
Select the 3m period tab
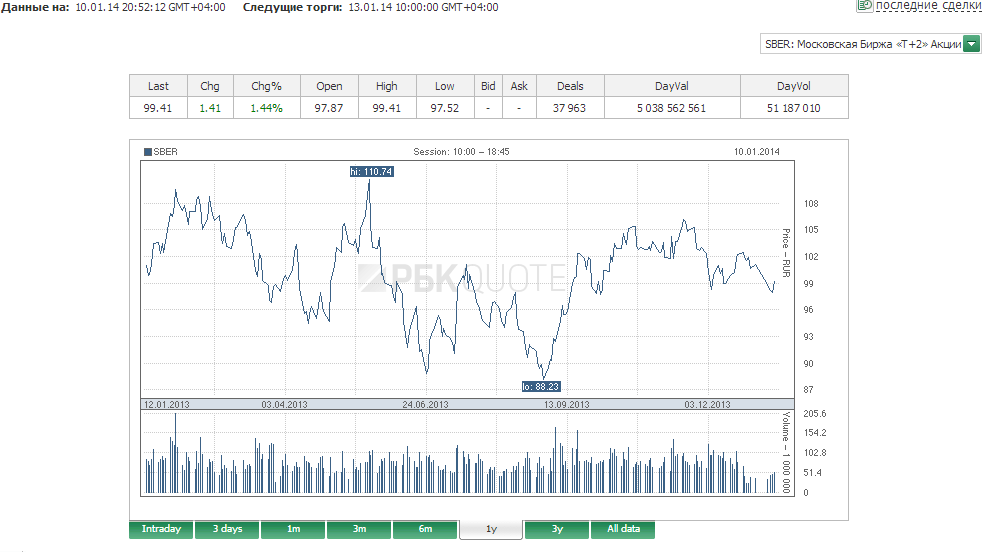(359, 529)
